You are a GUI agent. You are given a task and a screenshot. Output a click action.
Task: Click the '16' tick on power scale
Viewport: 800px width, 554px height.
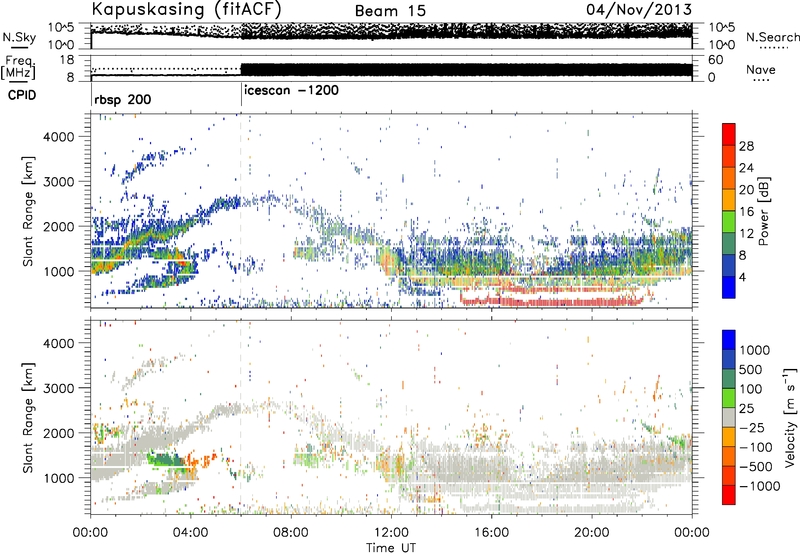click(x=746, y=212)
